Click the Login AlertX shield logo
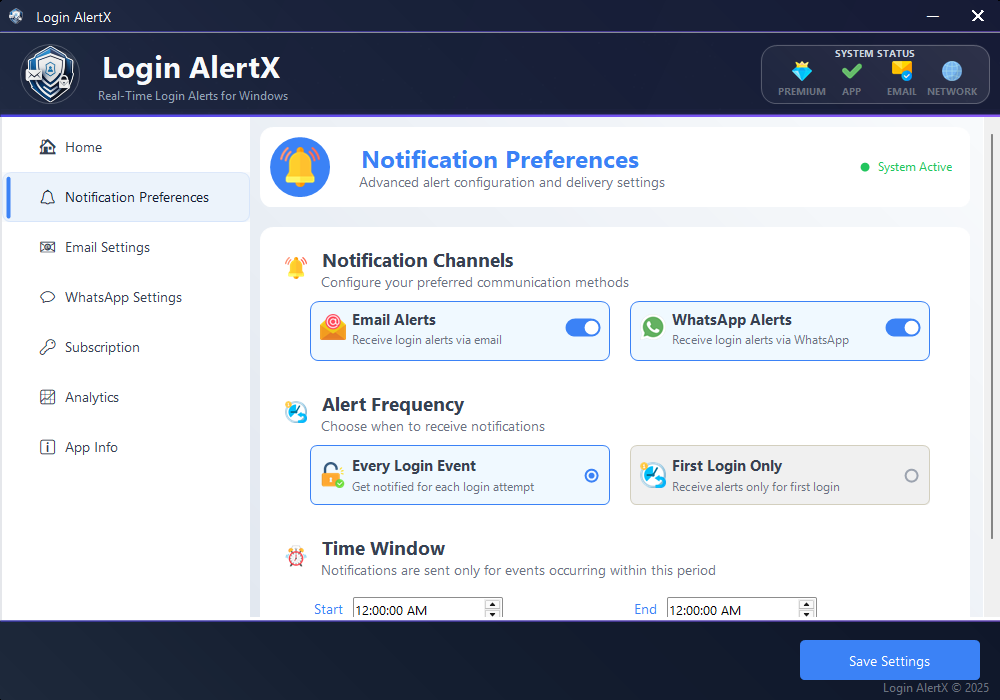1000x700 pixels. [x=49, y=73]
